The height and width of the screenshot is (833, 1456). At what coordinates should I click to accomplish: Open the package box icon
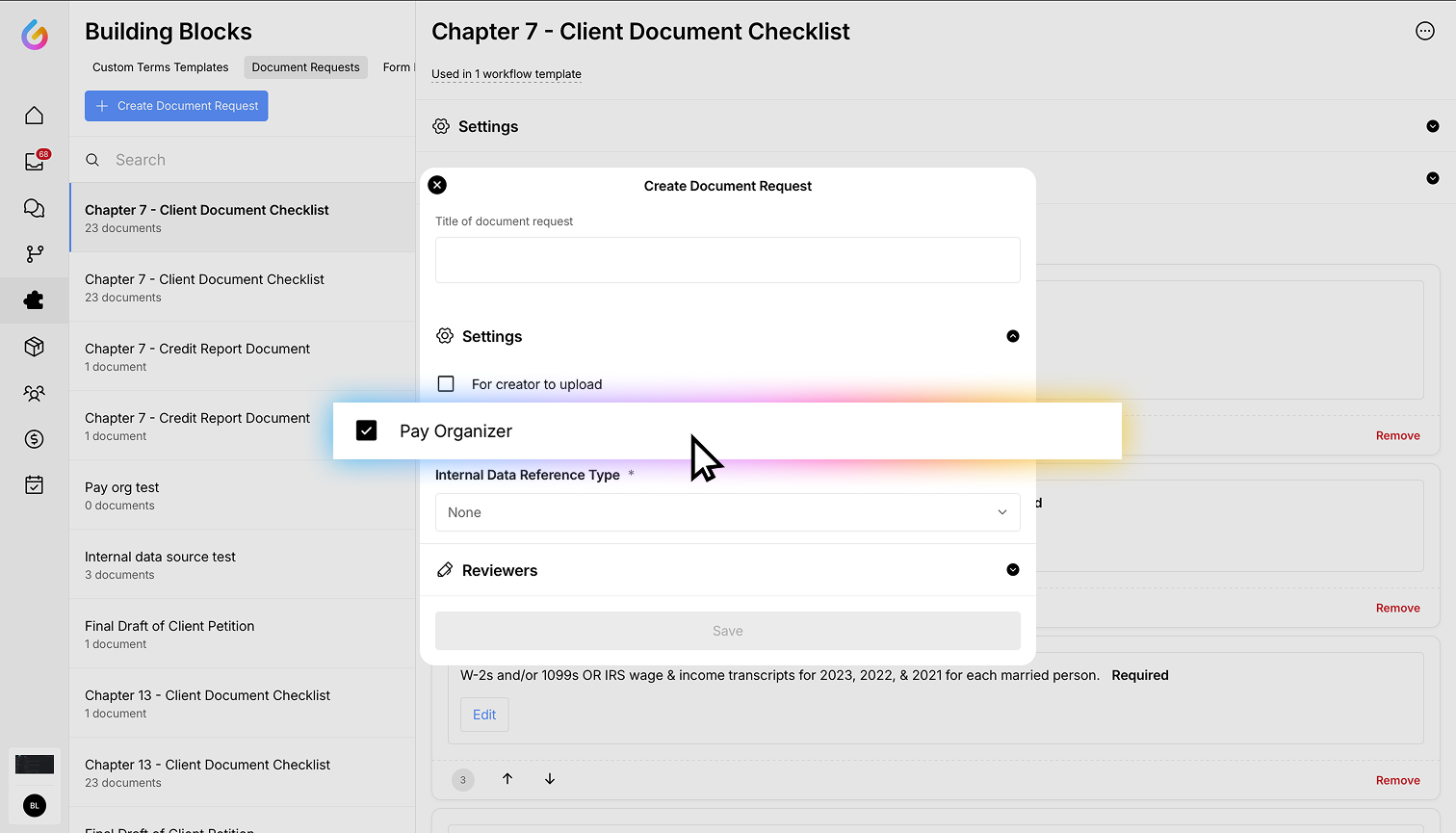pos(35,347)
